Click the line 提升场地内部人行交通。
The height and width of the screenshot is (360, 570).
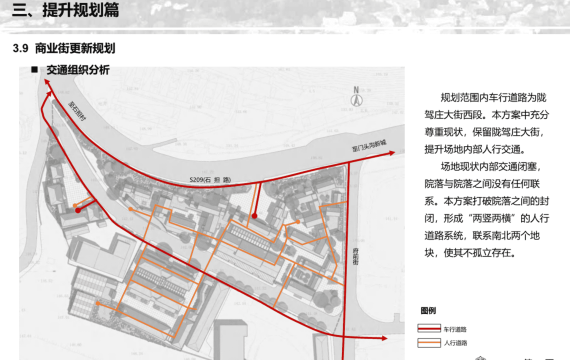click(x=475, y=149)
